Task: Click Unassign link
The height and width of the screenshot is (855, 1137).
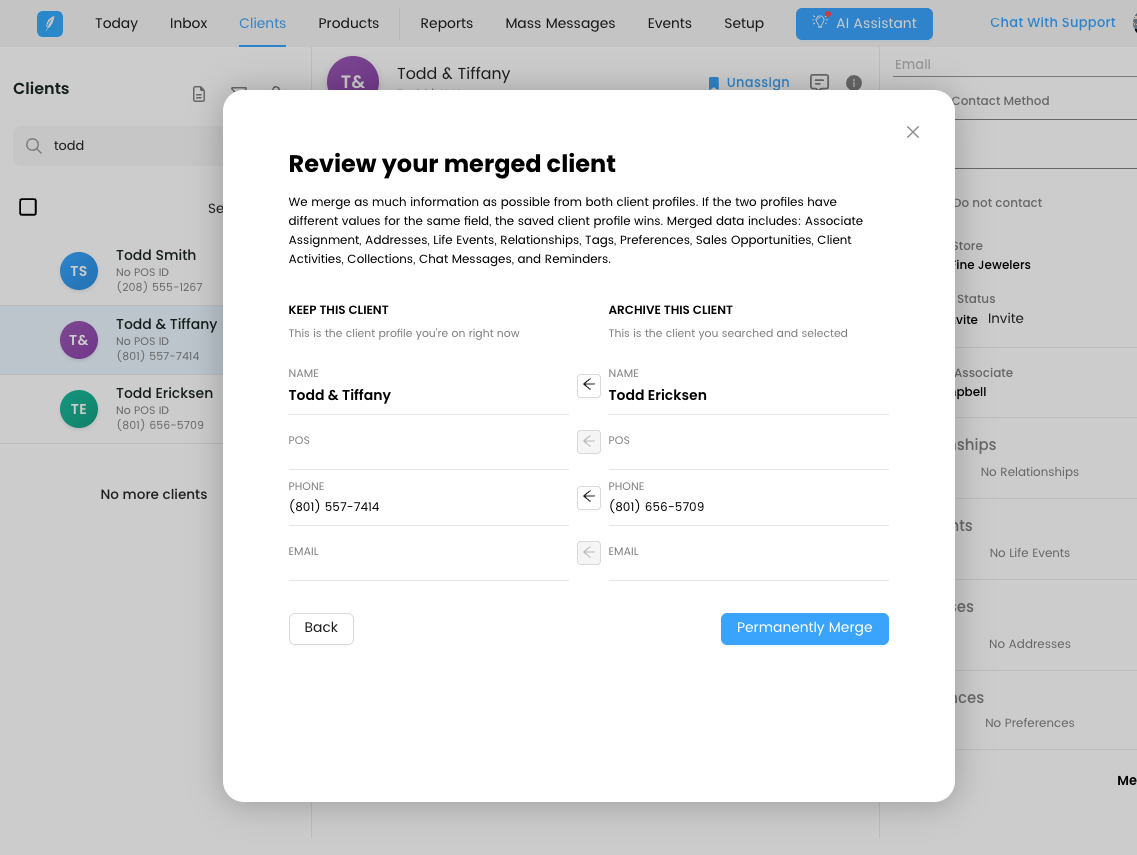Action: (x=758, y=83)
